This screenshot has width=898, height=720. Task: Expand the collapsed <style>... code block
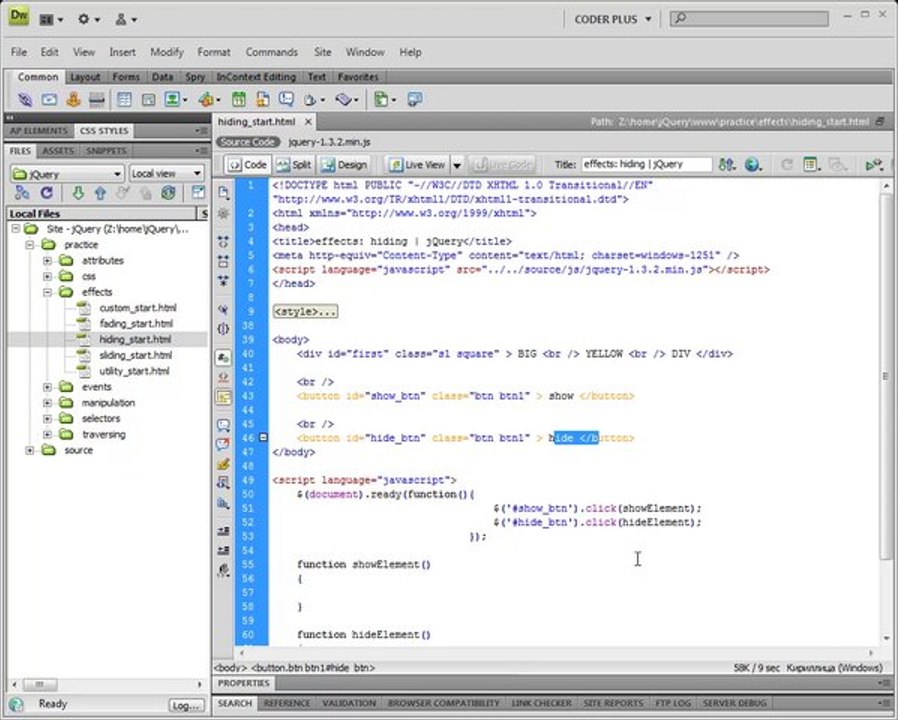click(305, 312)
